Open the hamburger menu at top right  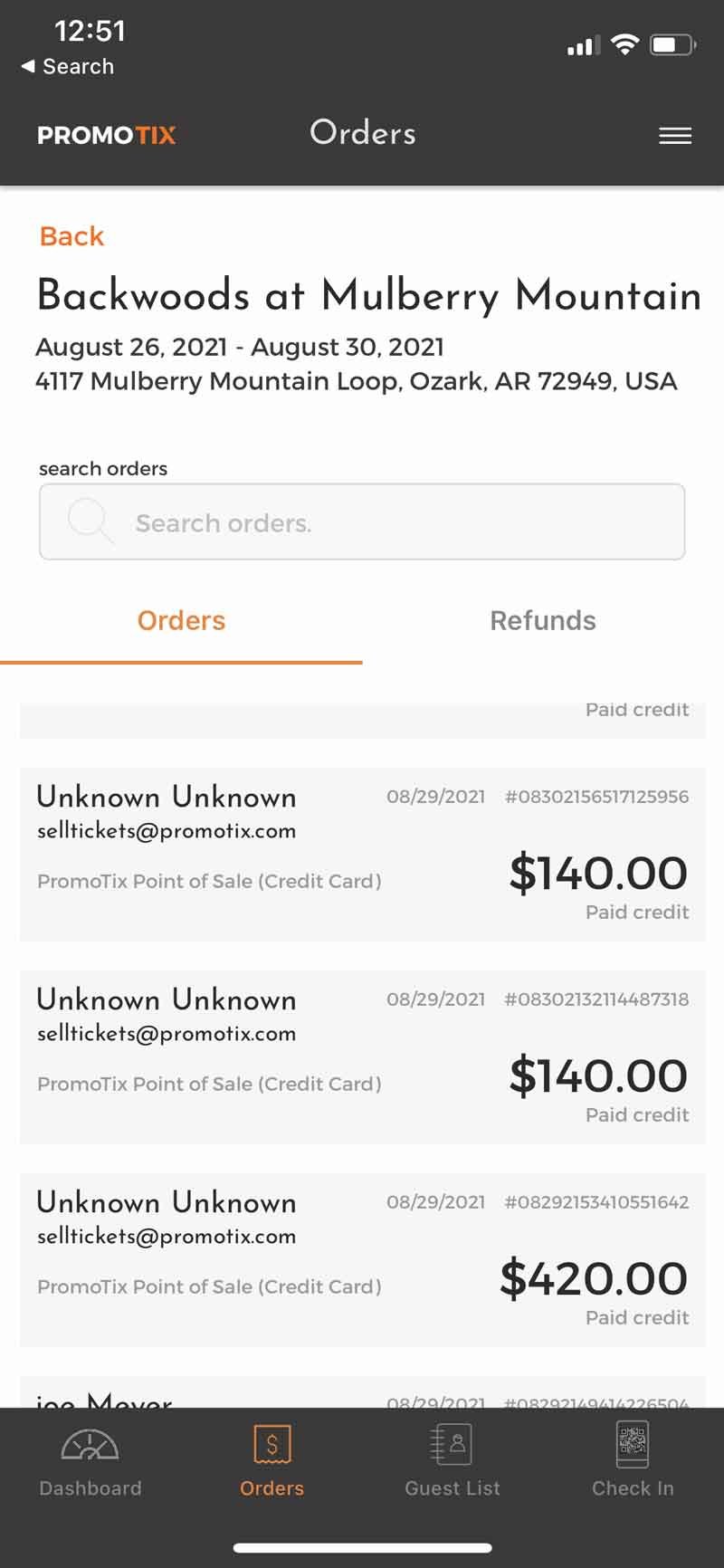point(675,135)
